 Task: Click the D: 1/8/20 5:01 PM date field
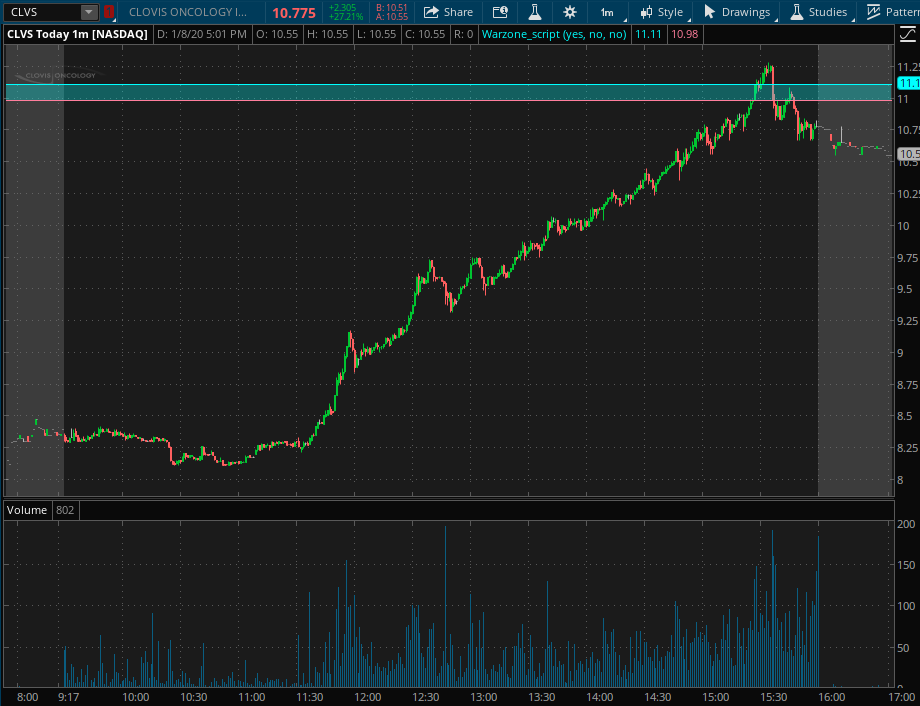click(x=202, y=34)
